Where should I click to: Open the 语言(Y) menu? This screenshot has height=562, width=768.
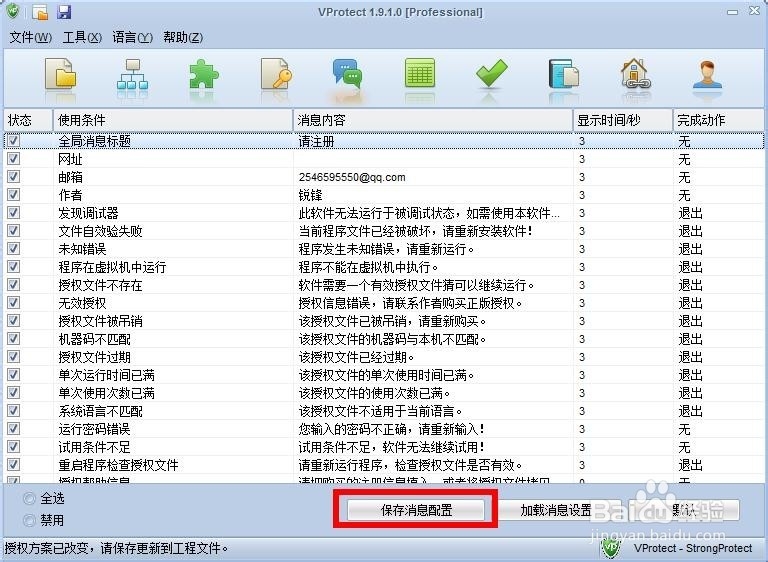click(132, 37)
